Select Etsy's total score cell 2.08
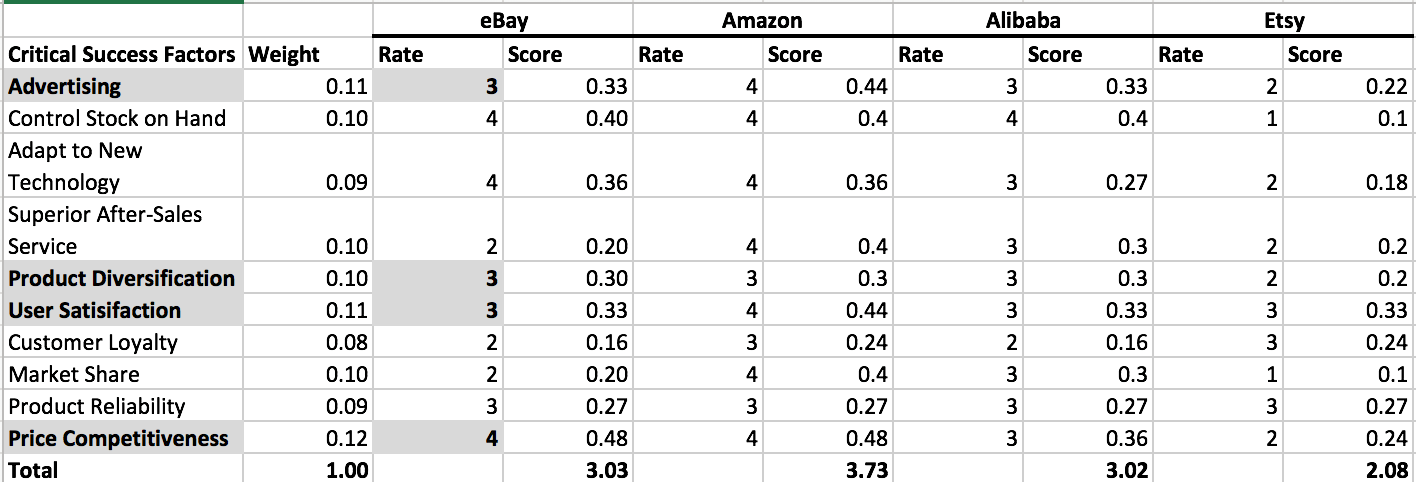 point(1349,469)
